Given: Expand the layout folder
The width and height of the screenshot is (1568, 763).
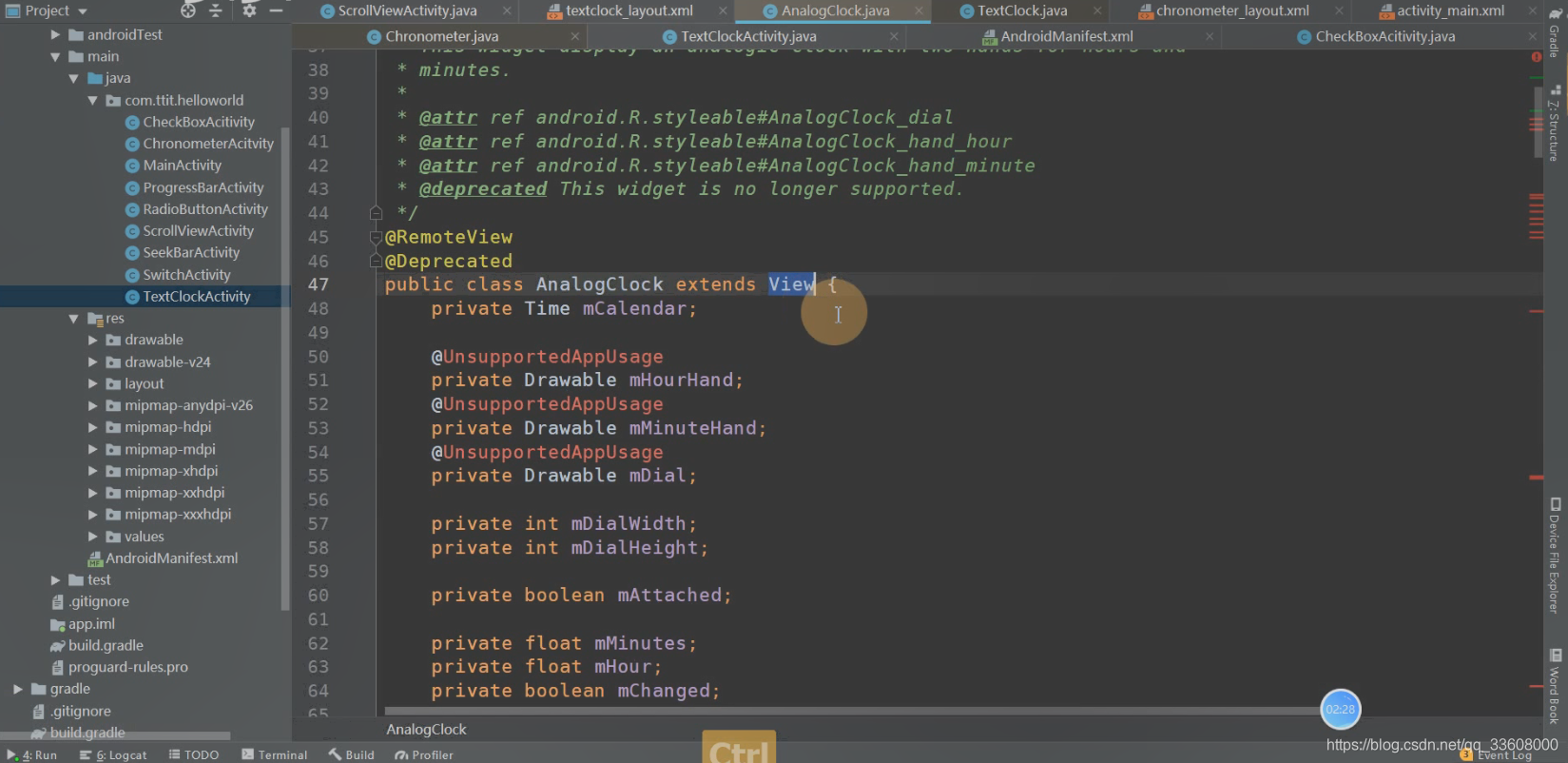Looking at the screenshot, I should point(92,383).
